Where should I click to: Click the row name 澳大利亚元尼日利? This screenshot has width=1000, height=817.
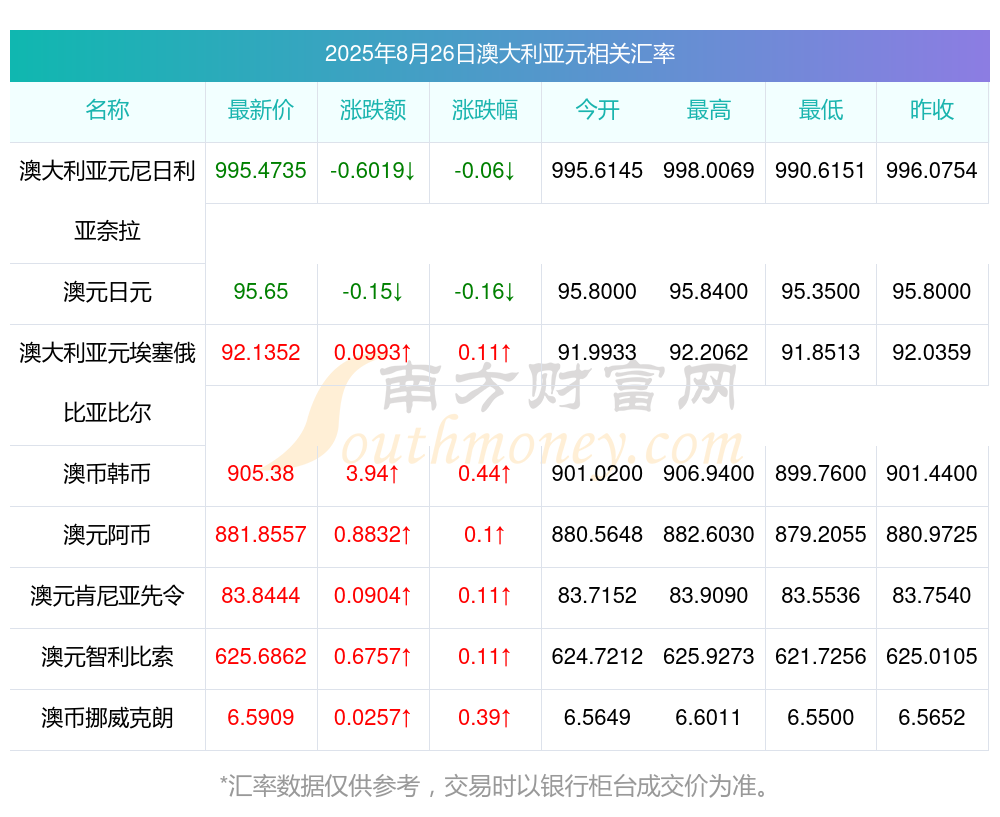pos(107,171)
